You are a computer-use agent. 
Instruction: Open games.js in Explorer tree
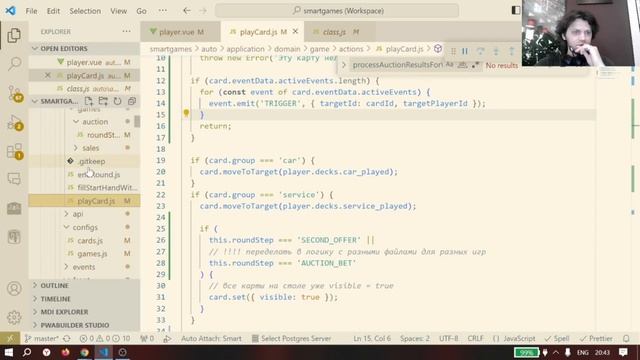point(92,254)
